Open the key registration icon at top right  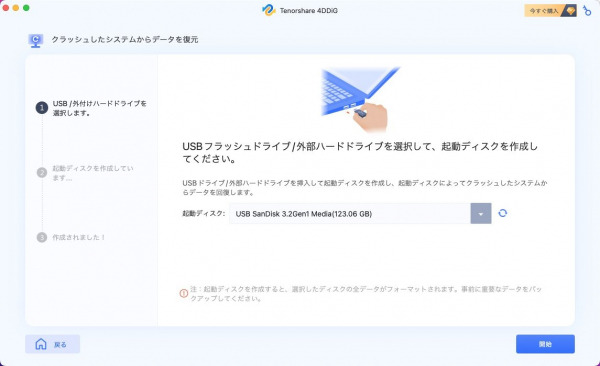click(x=587, y=11)
